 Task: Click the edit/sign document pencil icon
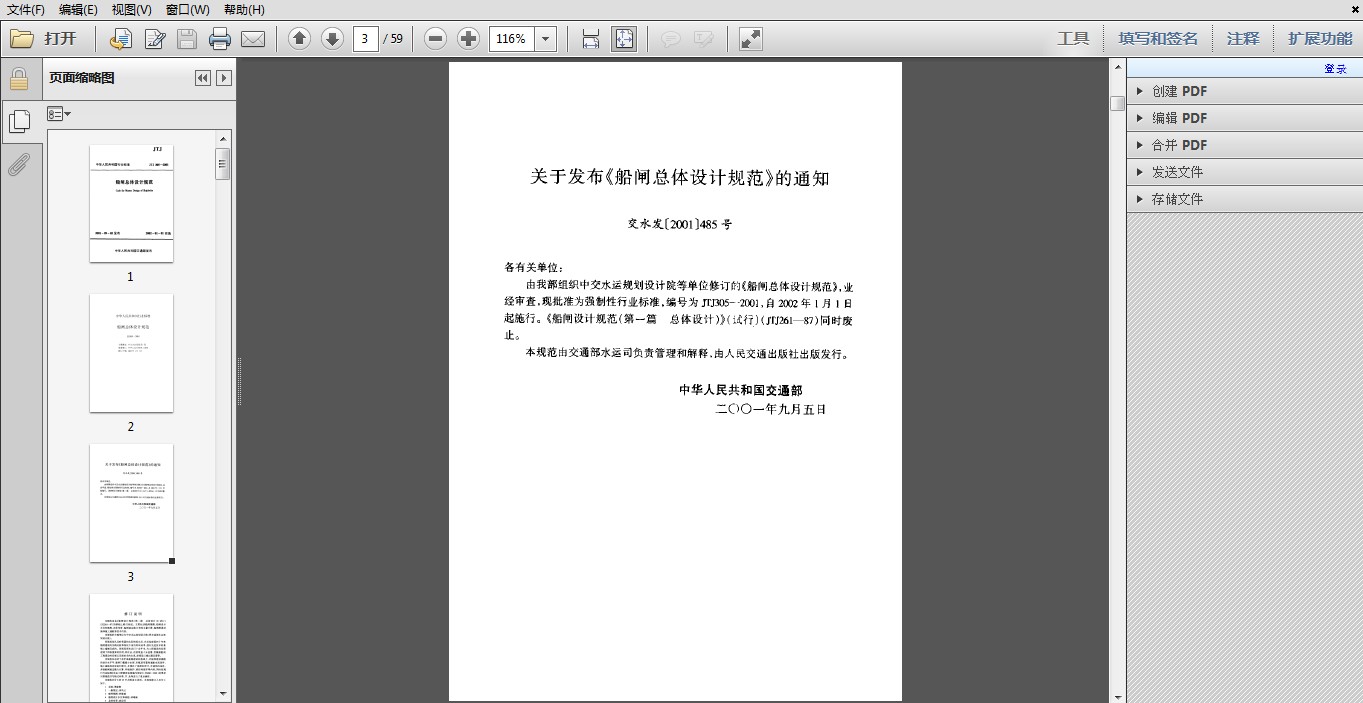click(154, 39)
